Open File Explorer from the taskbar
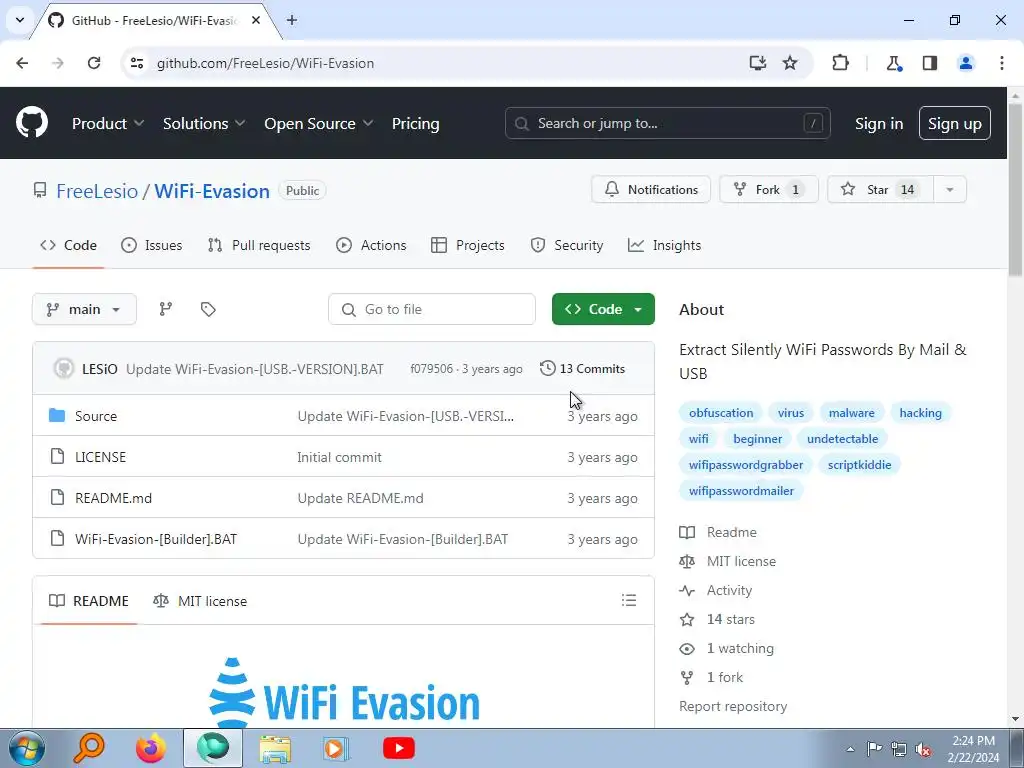The height and width of the screenshot is (768, 1024). (x=275, y=748)
